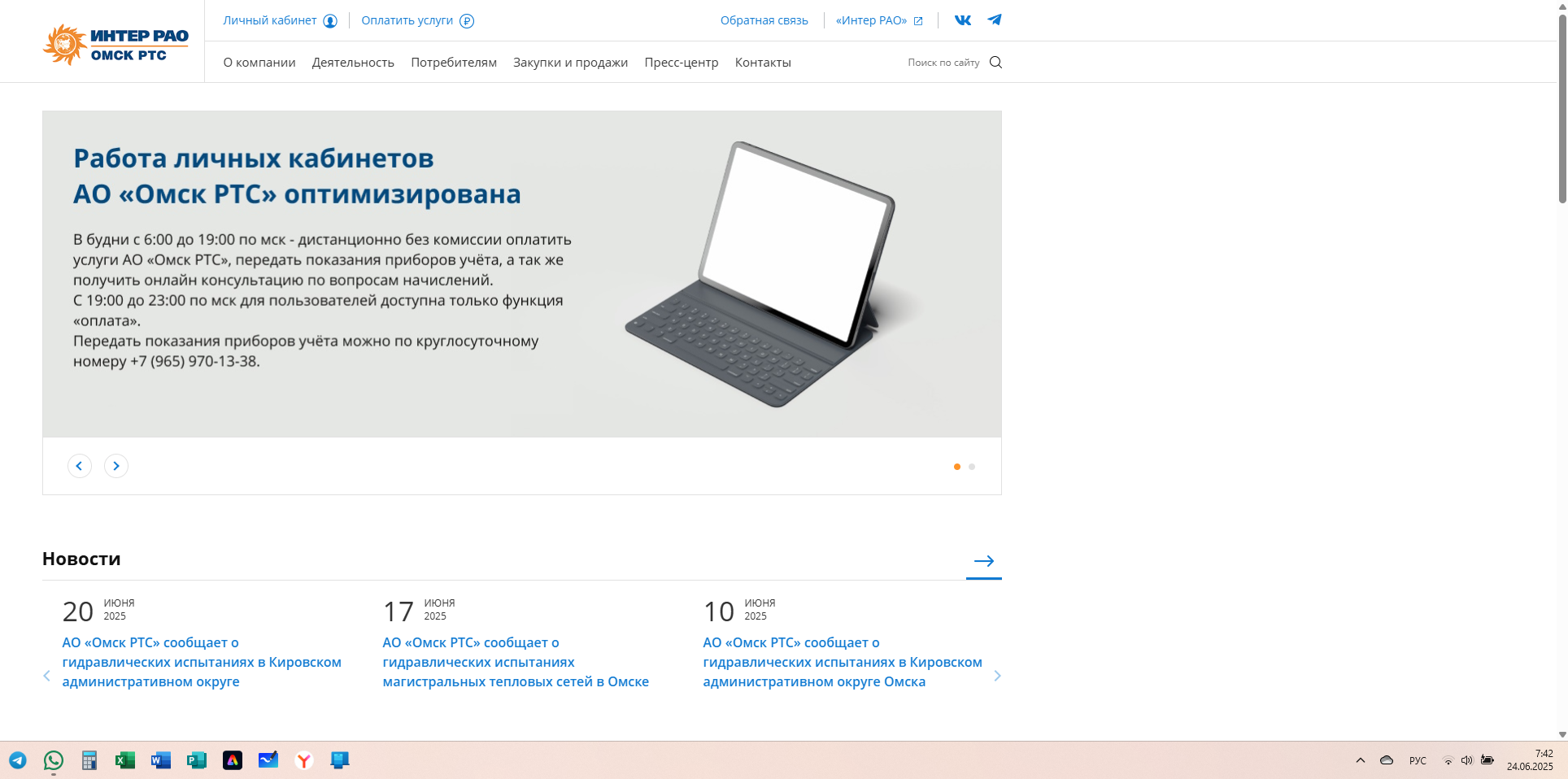This screenshot has width=1568, height=779.
Task: Open the external «Интер РАО» link
Action: [879, 20]
